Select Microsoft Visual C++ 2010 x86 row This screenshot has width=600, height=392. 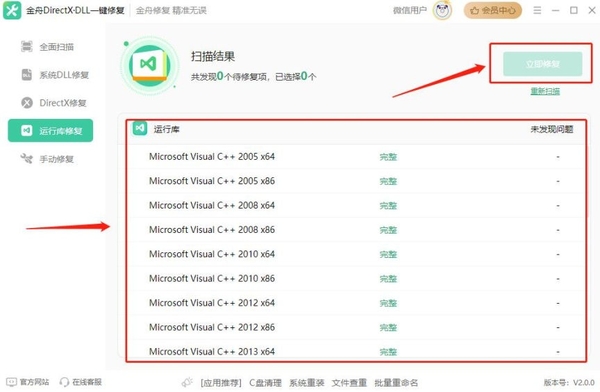(356, 278)
